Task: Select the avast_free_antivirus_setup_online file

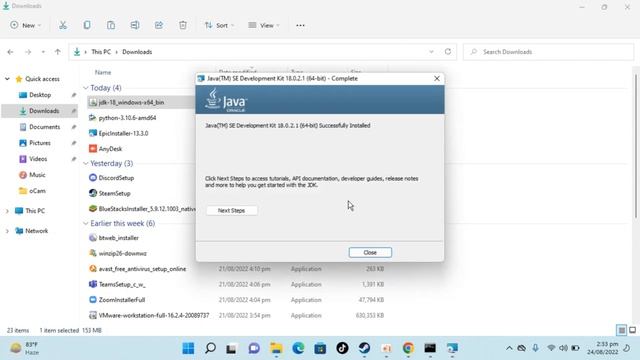Action: pyautogui.click(x=142, y=269)
